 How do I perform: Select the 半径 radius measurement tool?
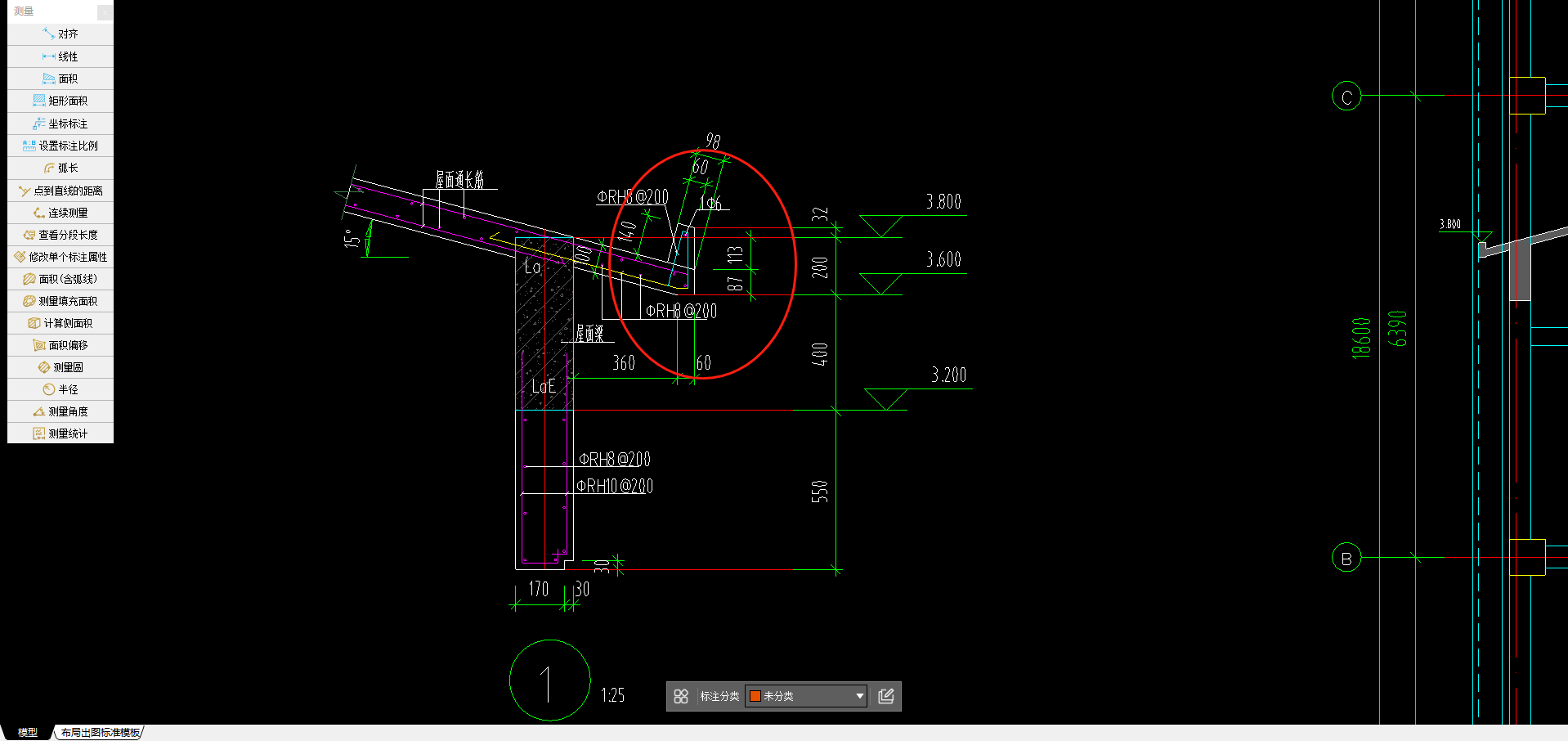click(60, 389)
